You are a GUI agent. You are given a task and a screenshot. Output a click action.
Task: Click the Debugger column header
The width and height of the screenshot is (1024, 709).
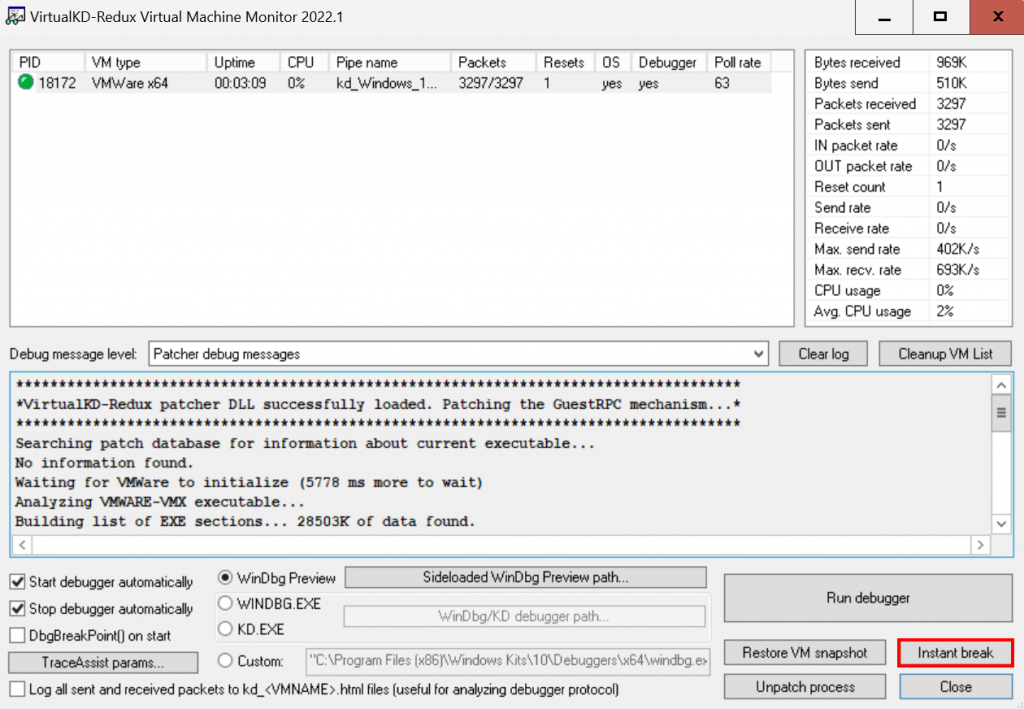669,62
